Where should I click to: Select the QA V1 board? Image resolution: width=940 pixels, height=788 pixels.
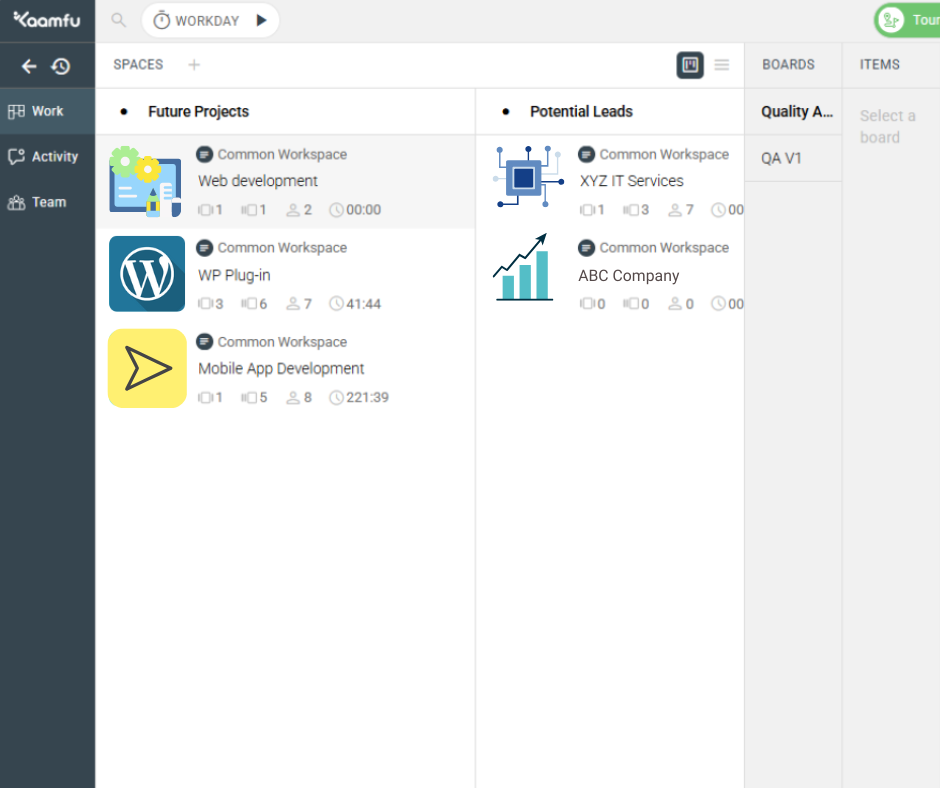point(781,158)
